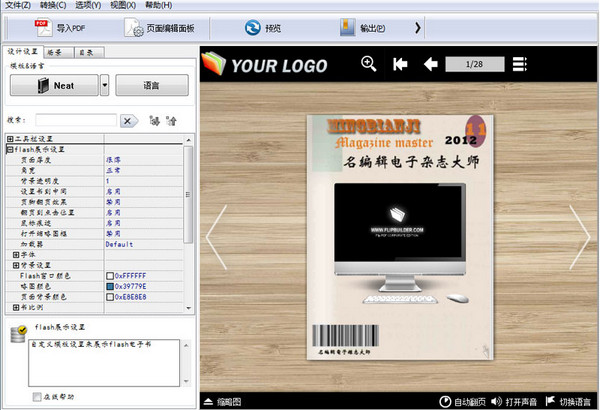Image resolution: width=600 pixels, height=410 pixels.
Task: Click the output book icon
Action: pos(347,28)
